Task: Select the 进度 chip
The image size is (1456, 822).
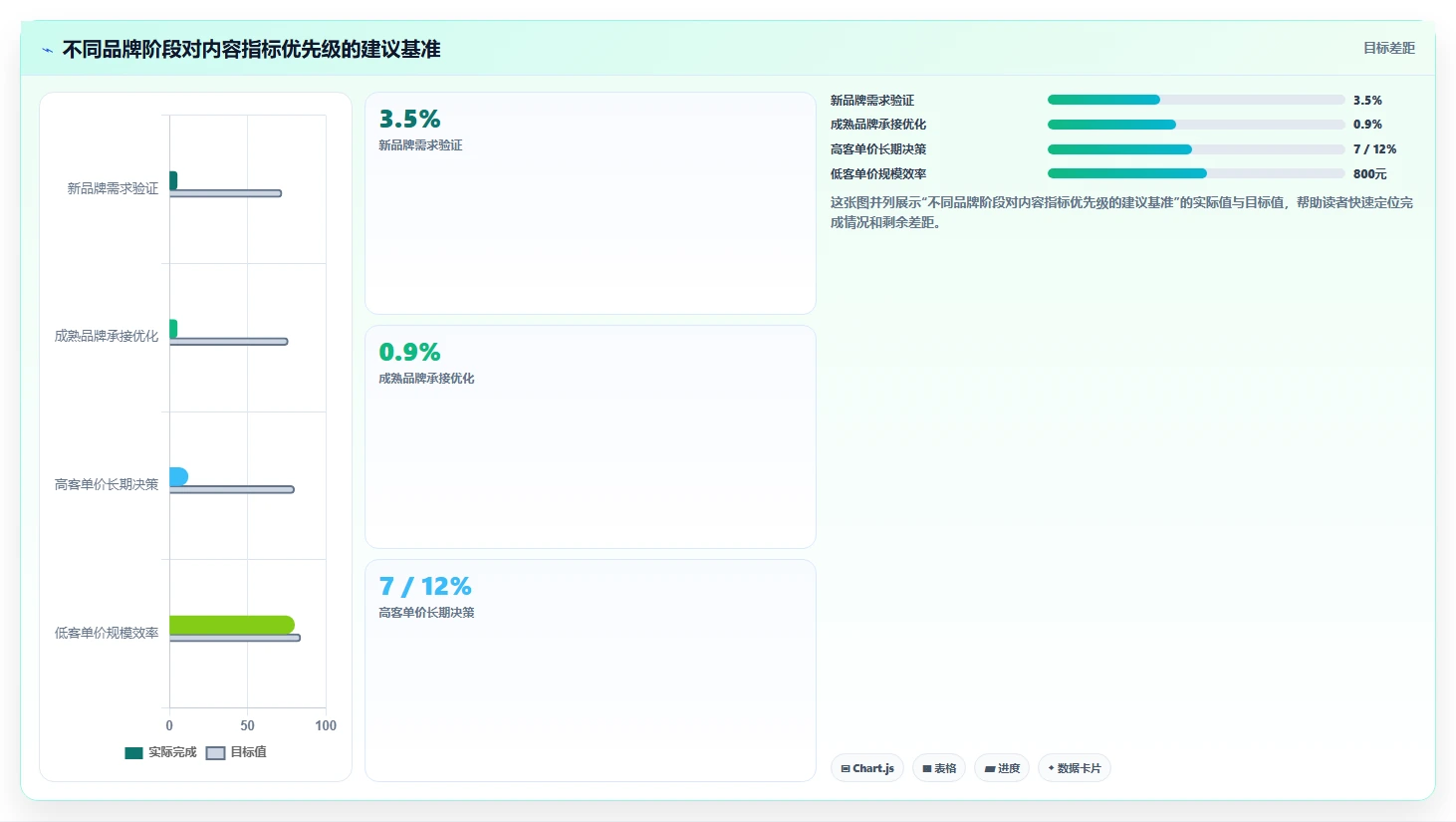Action: tap(1002, 768)
